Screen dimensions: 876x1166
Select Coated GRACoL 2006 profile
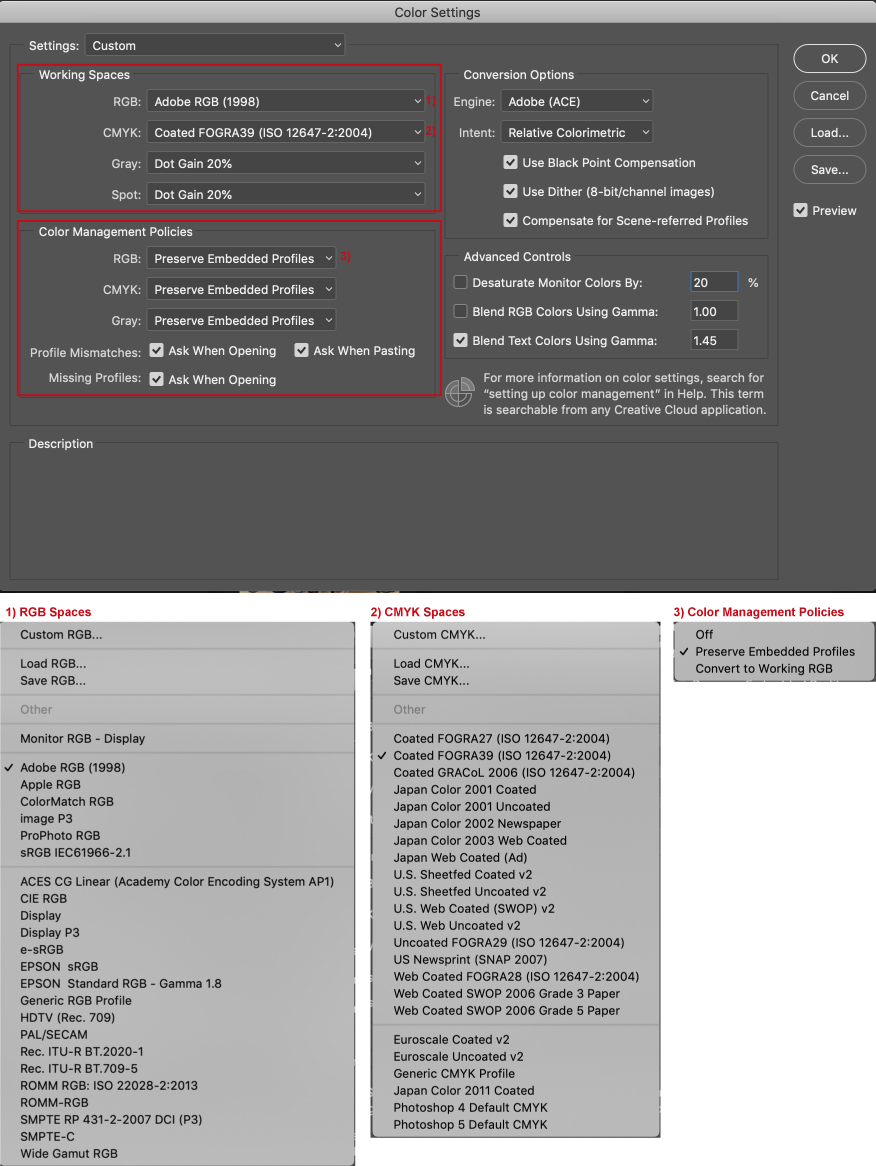(515, 773)
